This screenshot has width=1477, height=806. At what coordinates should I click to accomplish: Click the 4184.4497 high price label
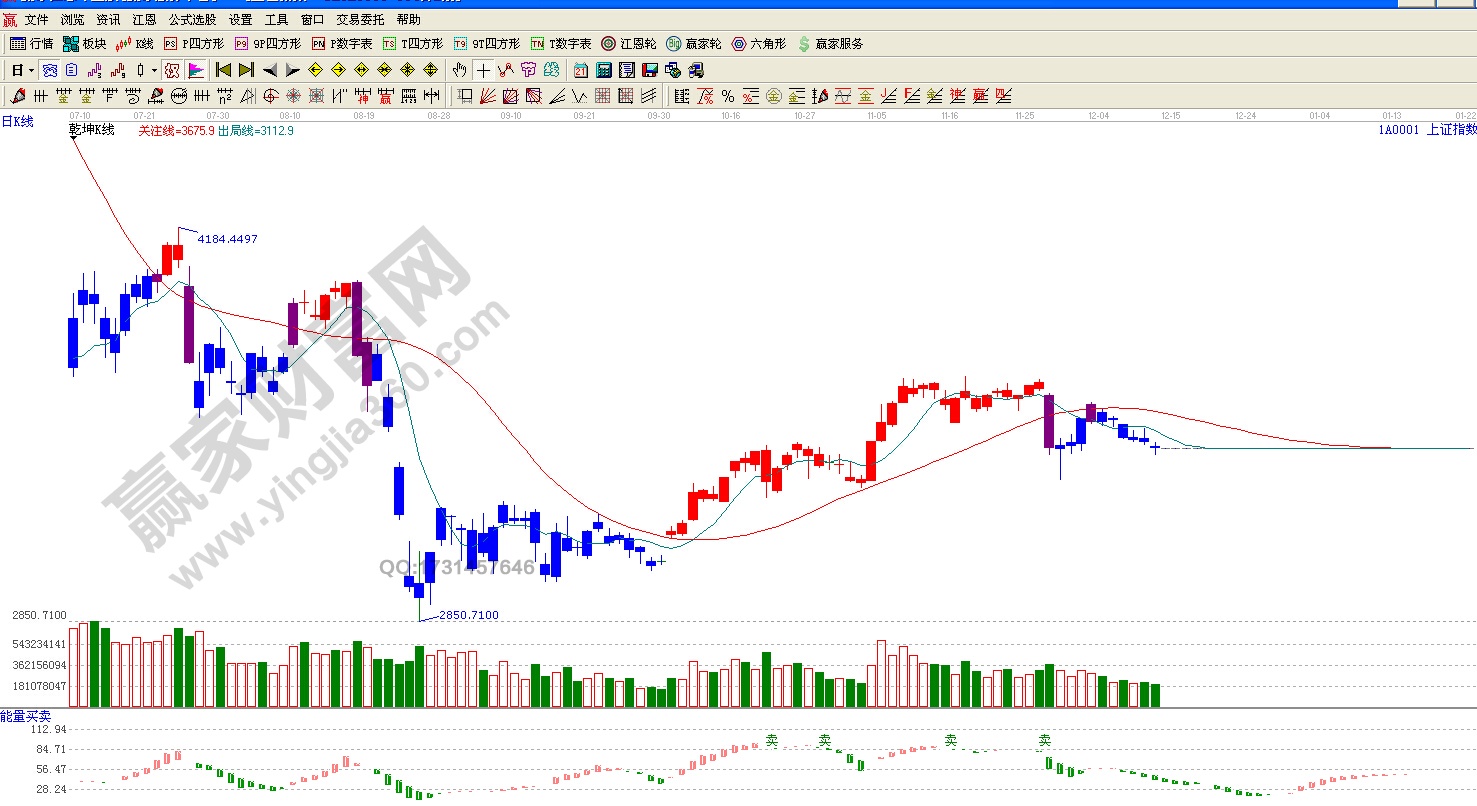point(227,239)
